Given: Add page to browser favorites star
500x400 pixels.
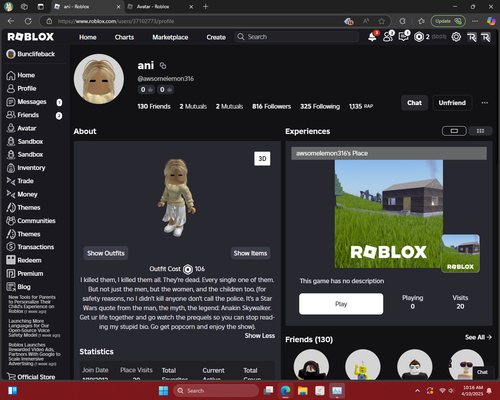Looking at the screenshot, I should 382,21.
